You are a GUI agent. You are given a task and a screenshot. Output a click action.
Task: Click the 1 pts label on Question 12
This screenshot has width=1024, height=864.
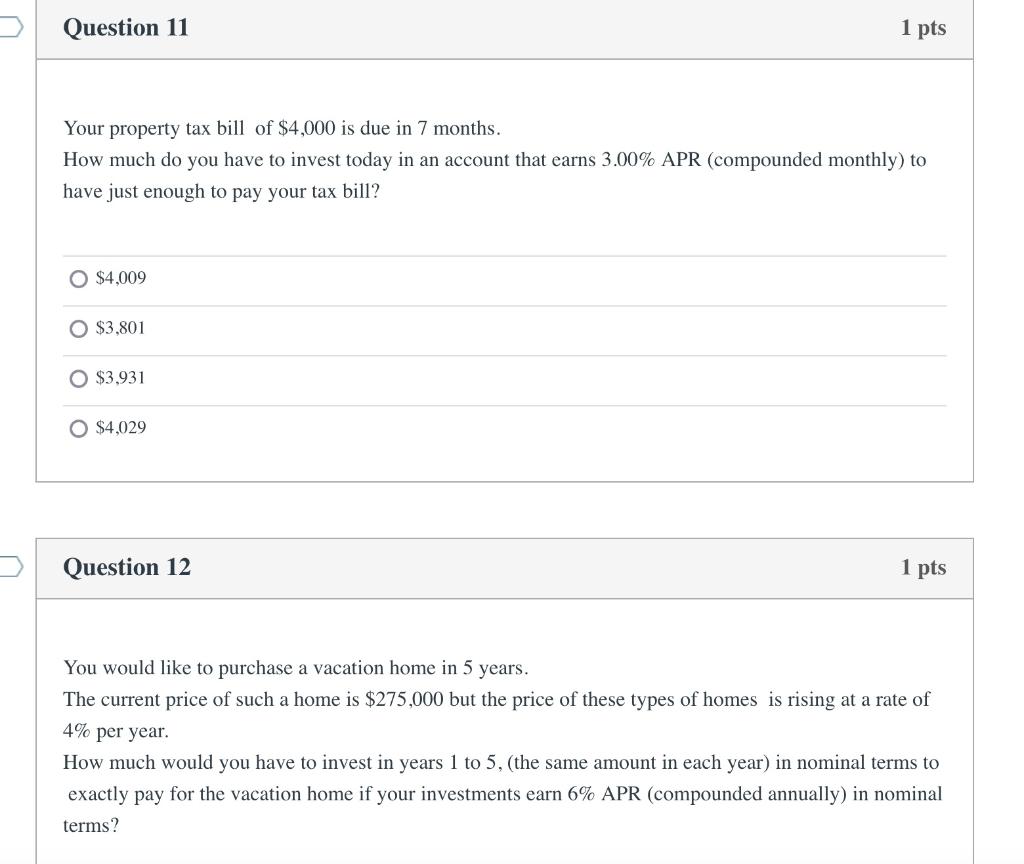pos(924,568)
